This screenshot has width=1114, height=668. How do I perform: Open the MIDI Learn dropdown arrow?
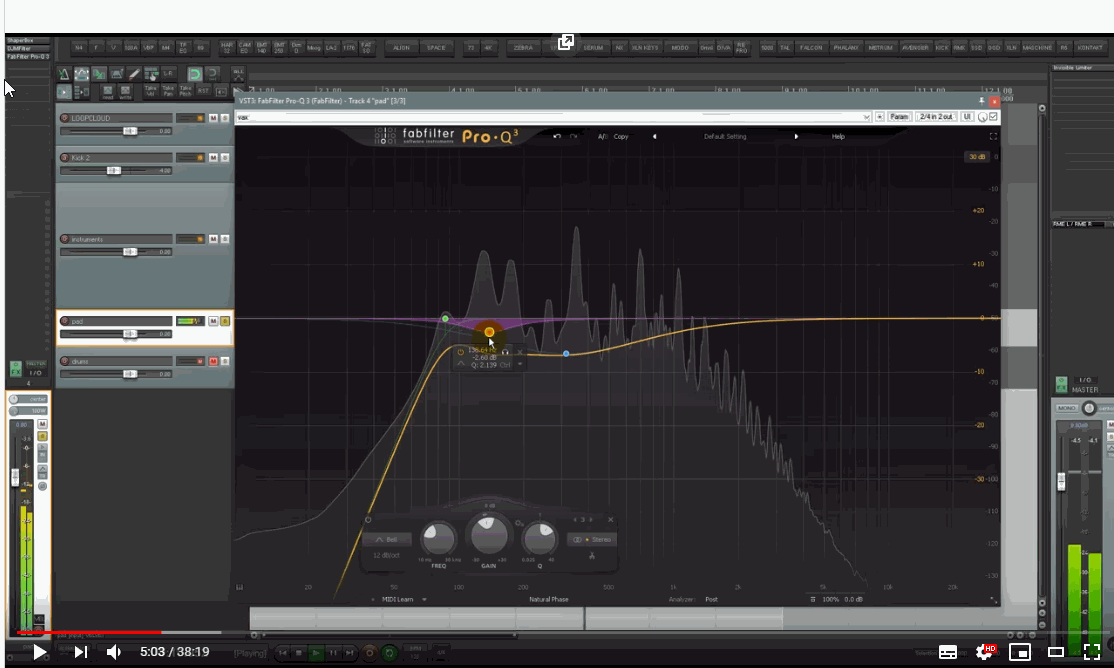coord(424,600)
